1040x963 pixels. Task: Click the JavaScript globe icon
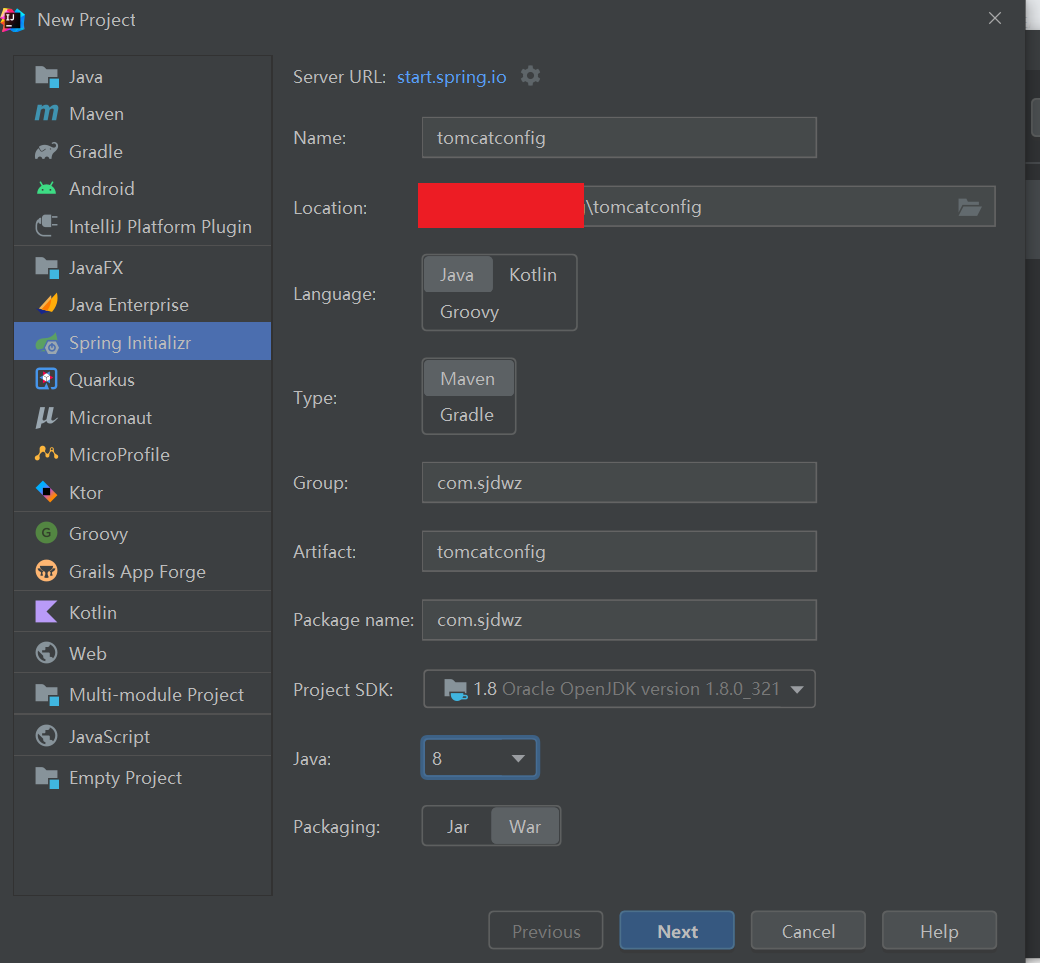point(46,736)
